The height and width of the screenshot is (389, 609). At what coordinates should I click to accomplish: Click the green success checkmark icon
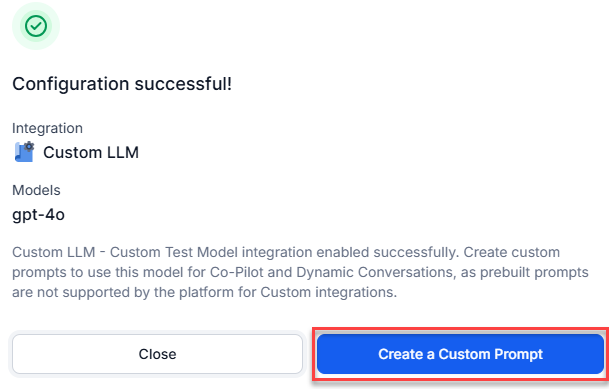(36, 26)
